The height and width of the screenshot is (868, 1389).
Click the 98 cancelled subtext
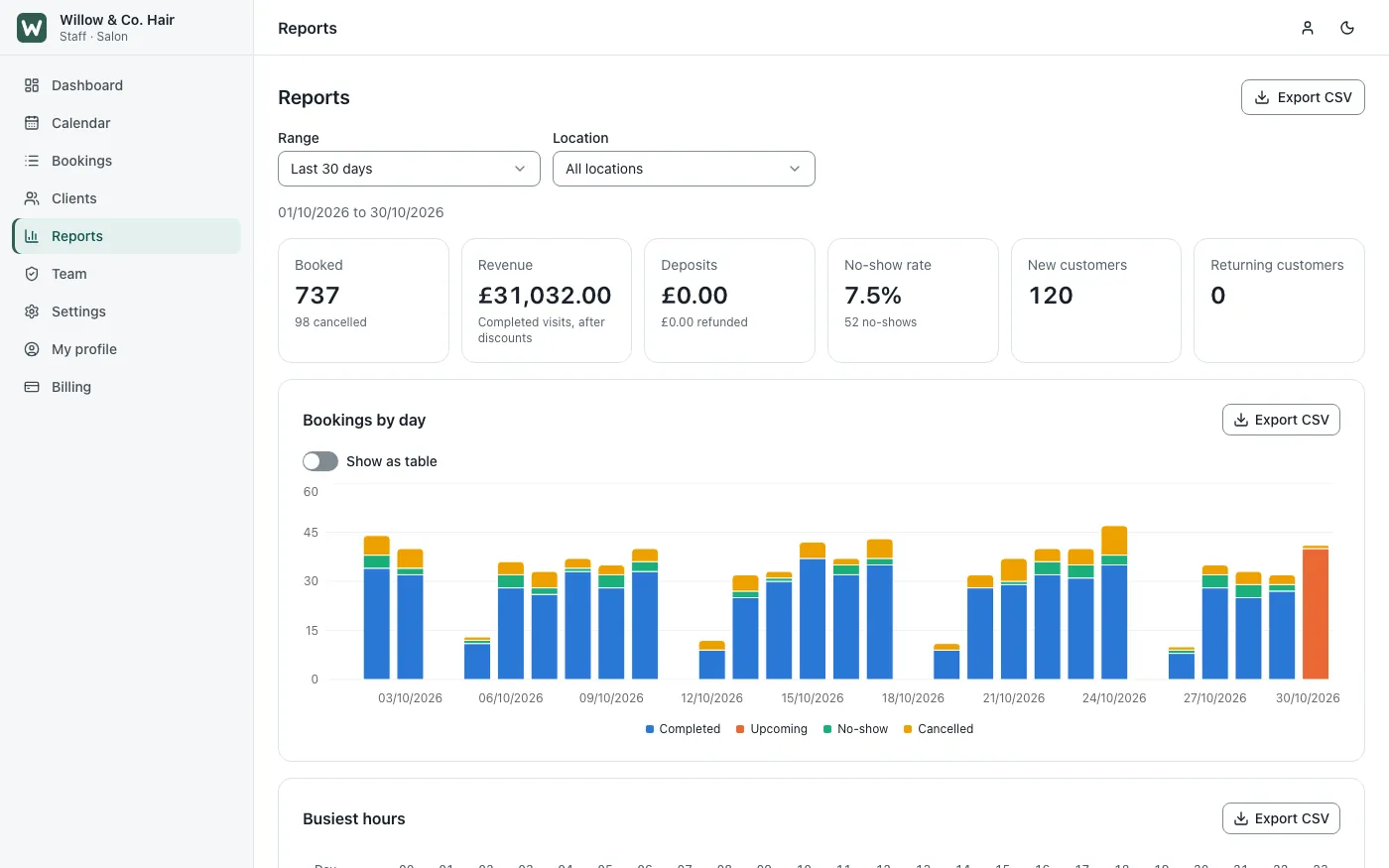pyautogui.click(x=330, y=322)
